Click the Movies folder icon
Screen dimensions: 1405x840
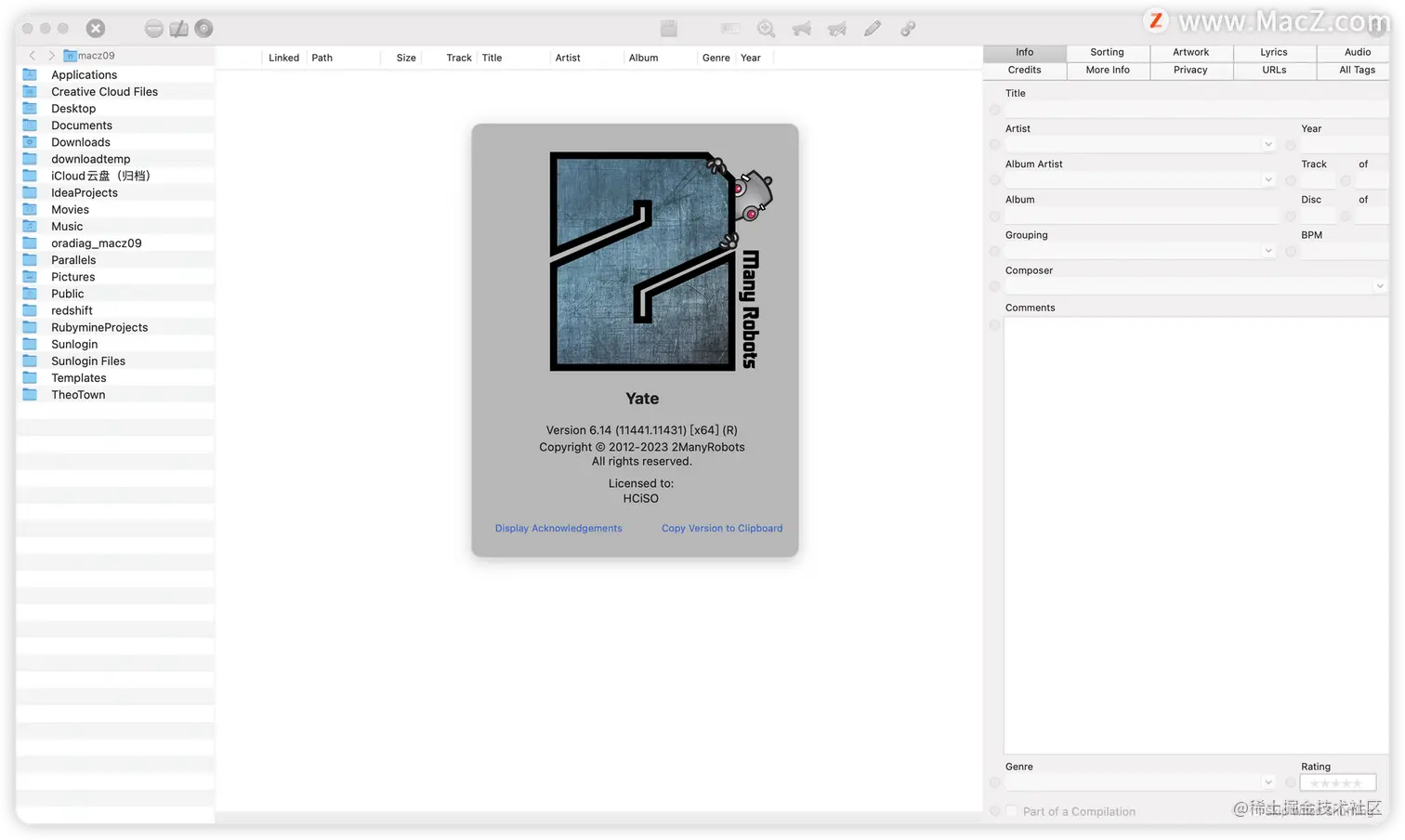(x=30, y=209)
